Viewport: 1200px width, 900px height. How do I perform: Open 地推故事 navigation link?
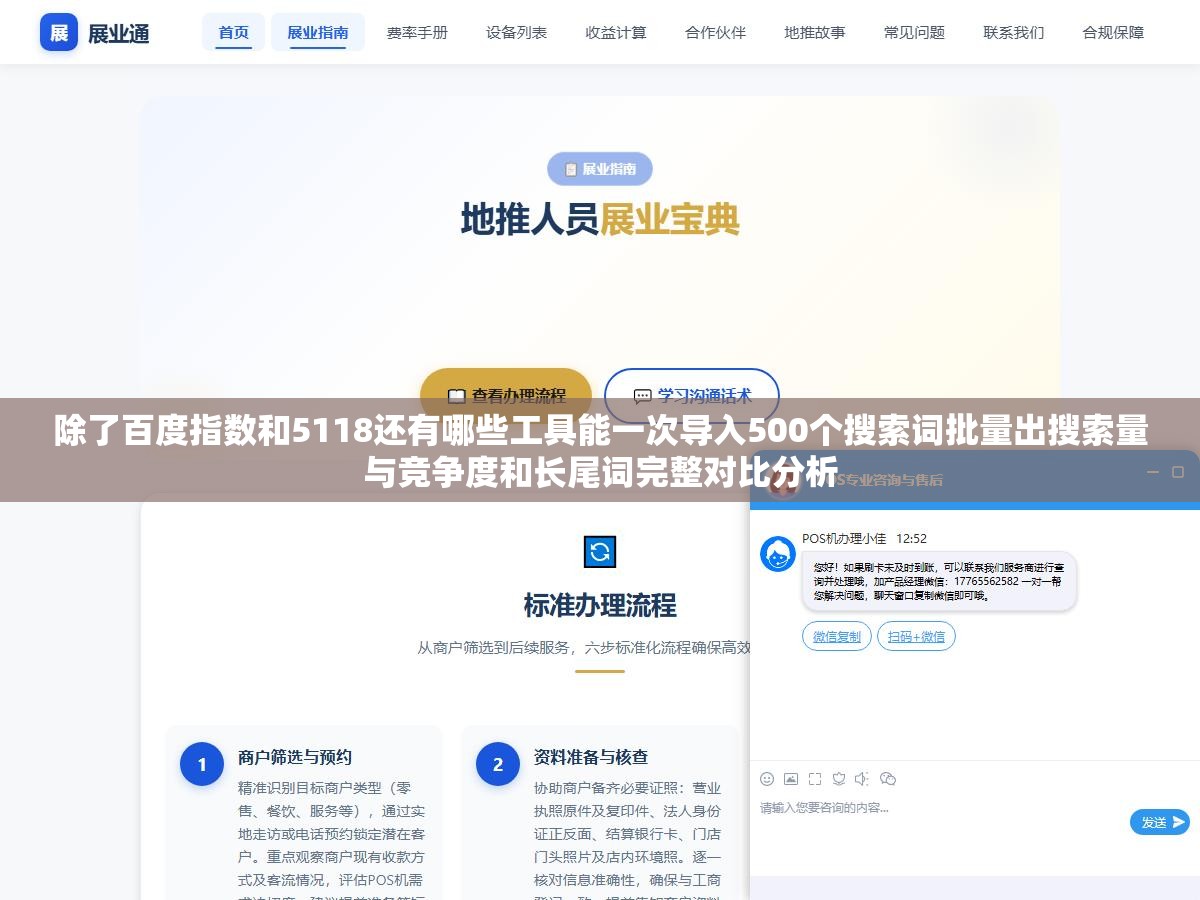pos(815,32)
